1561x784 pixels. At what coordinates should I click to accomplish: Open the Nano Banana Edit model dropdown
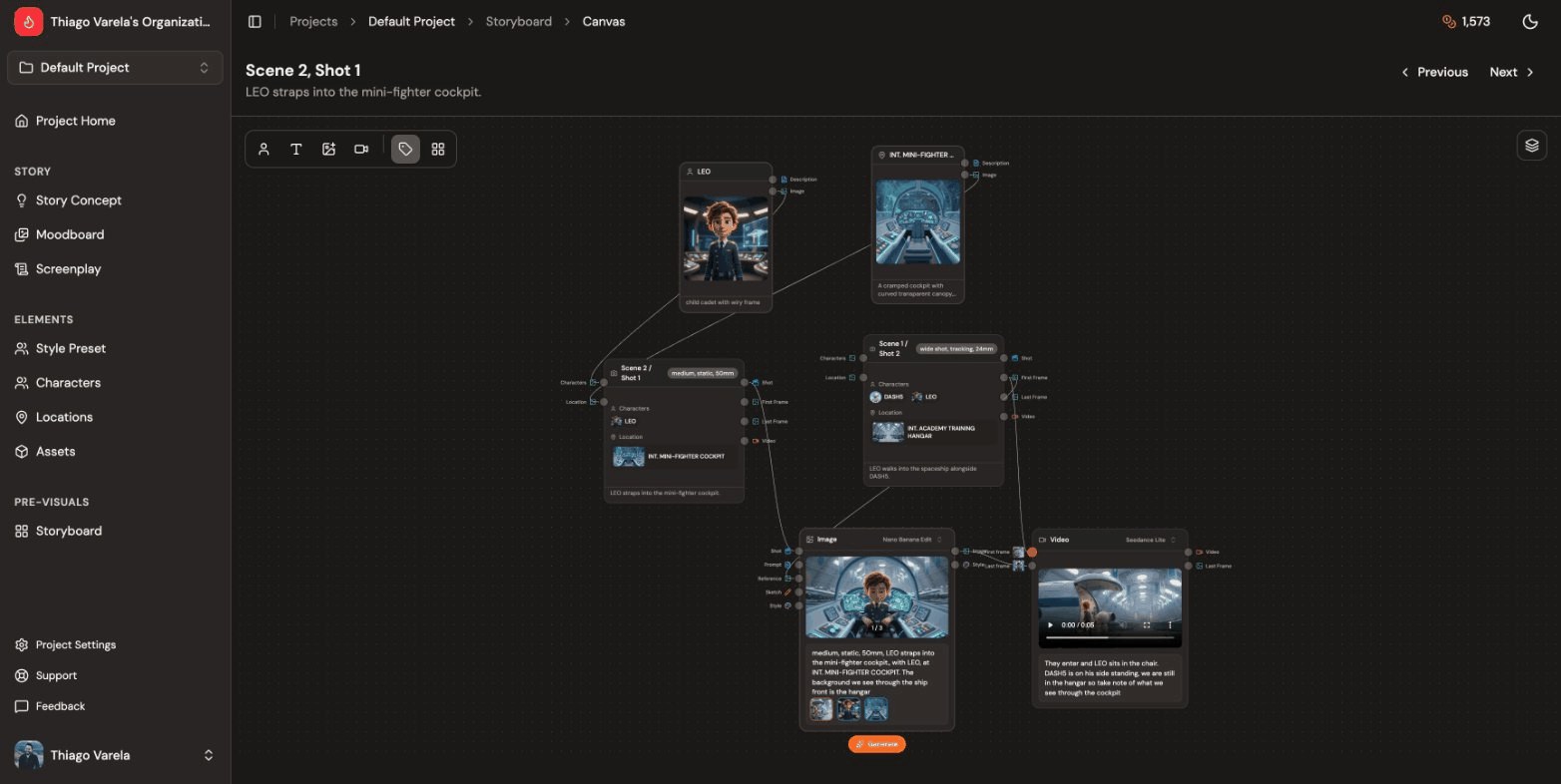[x=906, y=539]
